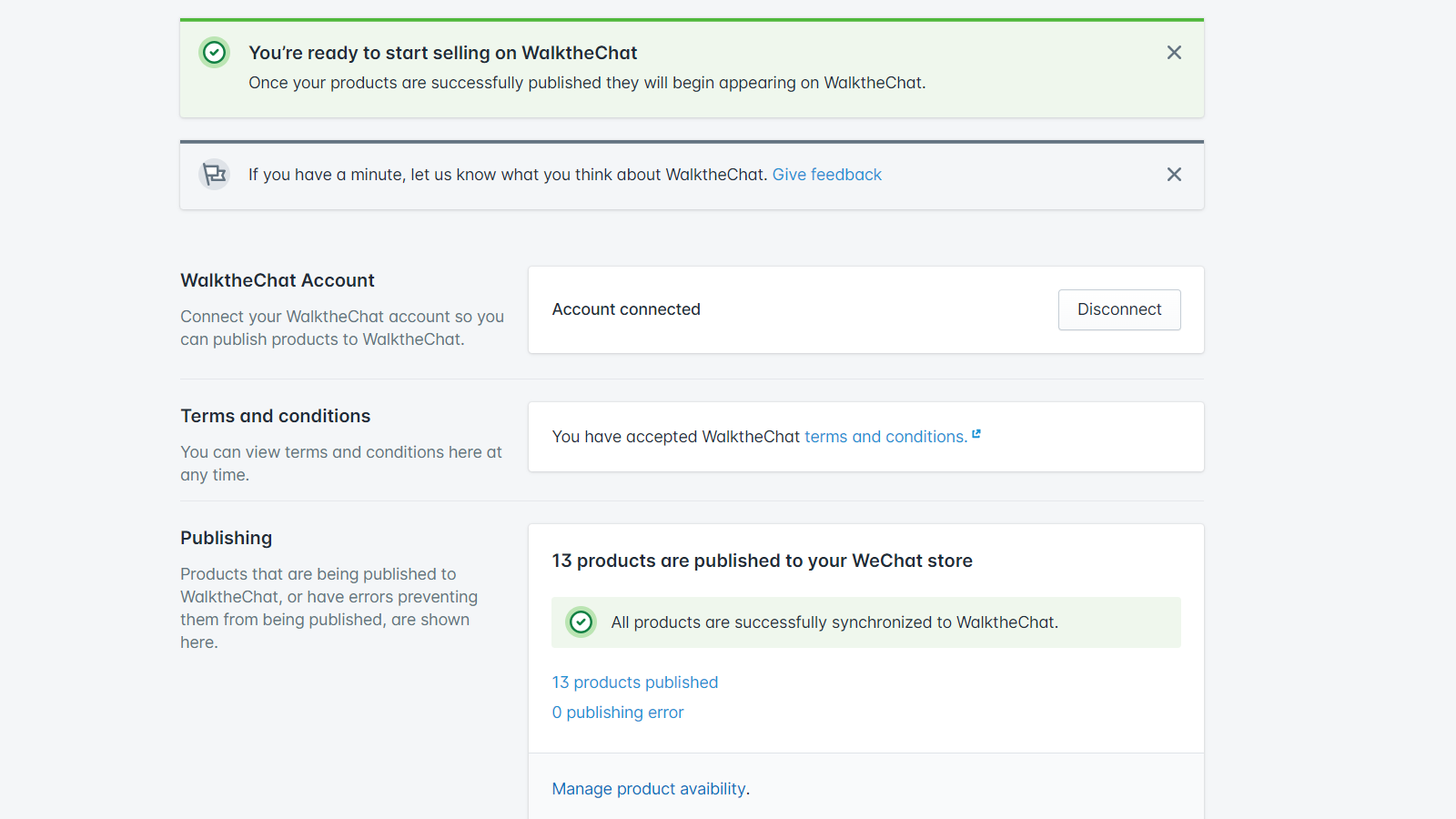Open terms via the external link icon
Viewport: 1456px width, 819px height.
976,434
